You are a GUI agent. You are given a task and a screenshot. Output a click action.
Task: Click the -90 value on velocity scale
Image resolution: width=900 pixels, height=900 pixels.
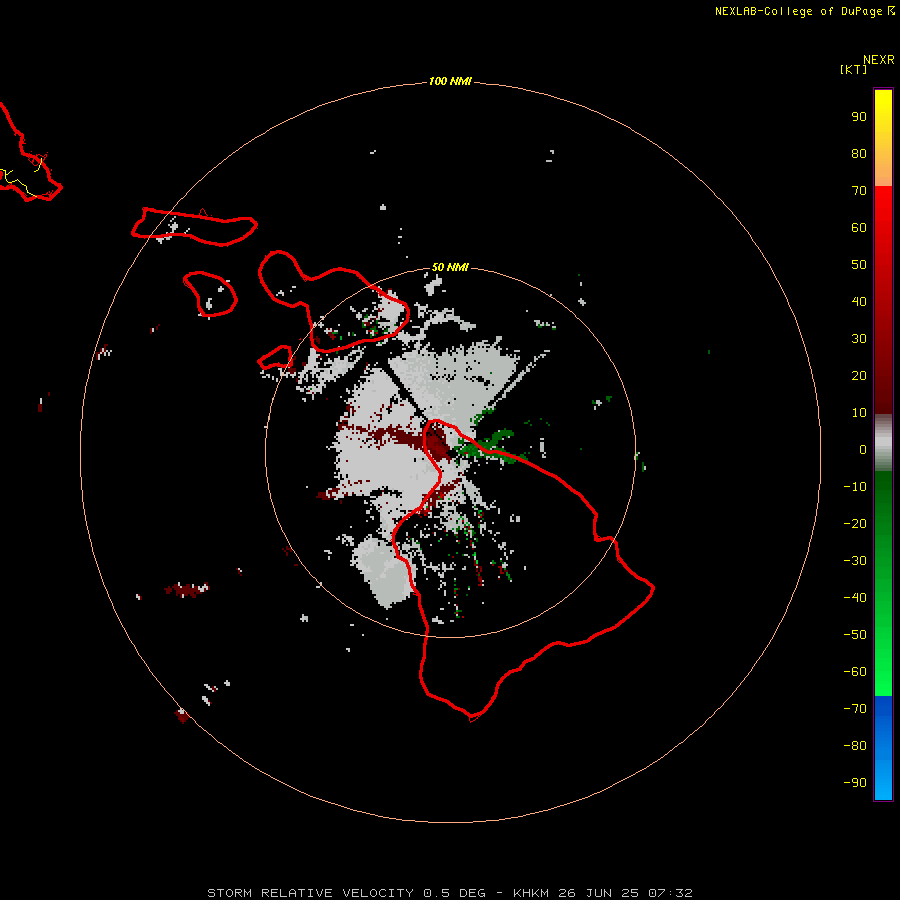[x=855, y=783]
